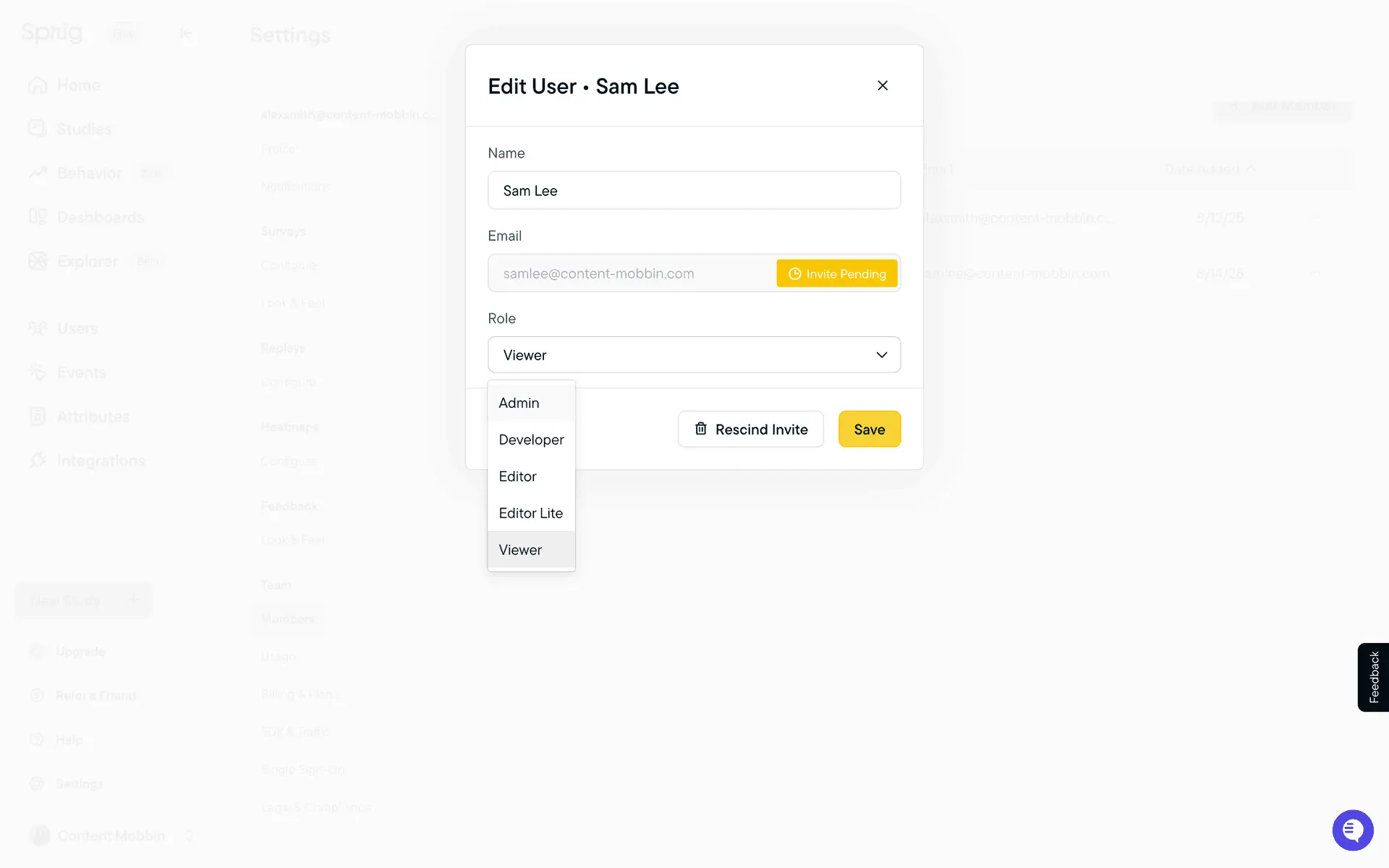Click Rescind Invite button
Screen dimensions: 1389x868
(x=750, y=429)
